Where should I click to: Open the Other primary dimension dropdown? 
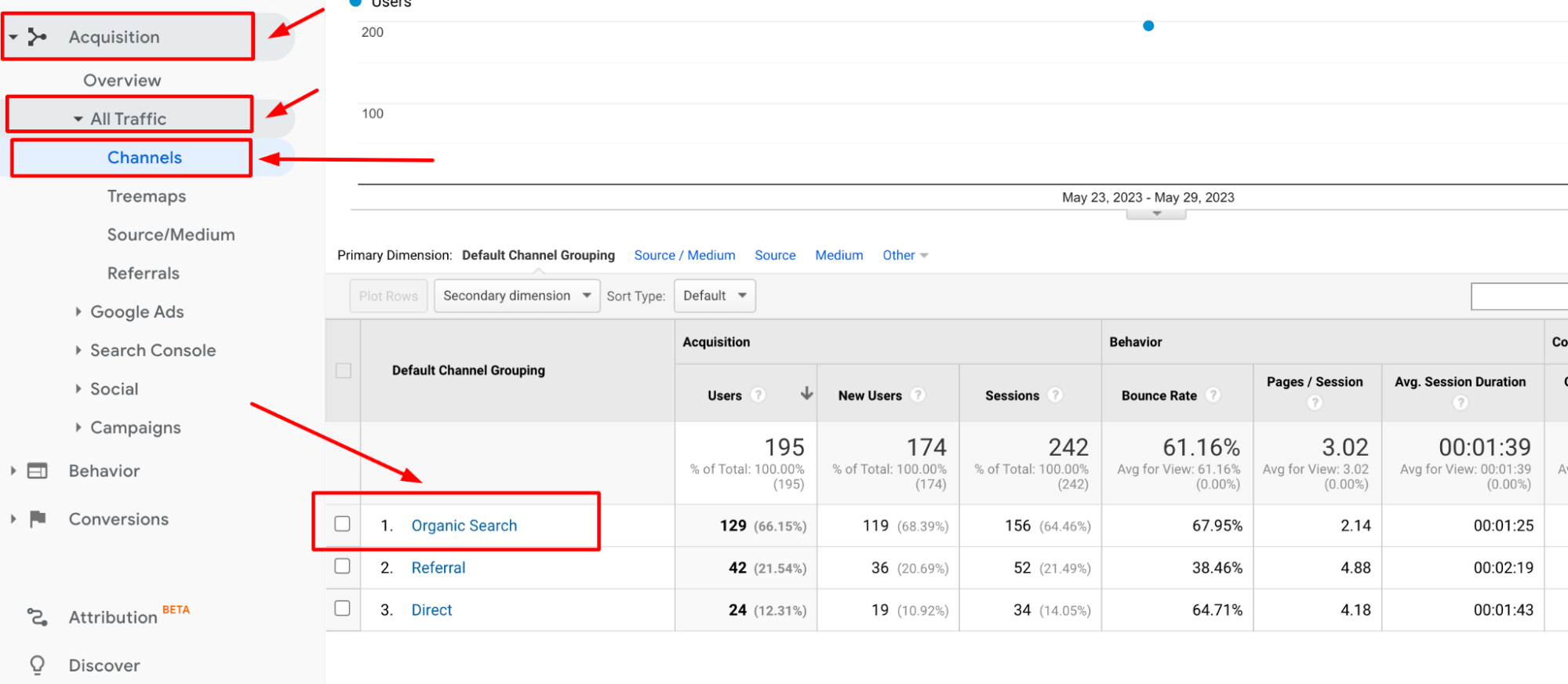click(905, 255)
